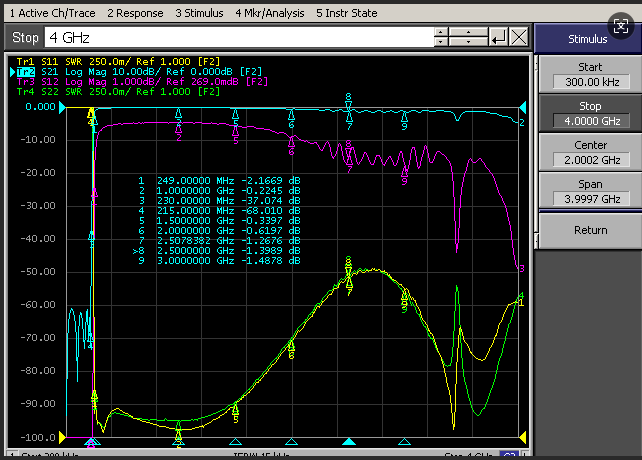The image size is (642, 460).
Task: Click the Return softkey
Action: click(590, 230)
